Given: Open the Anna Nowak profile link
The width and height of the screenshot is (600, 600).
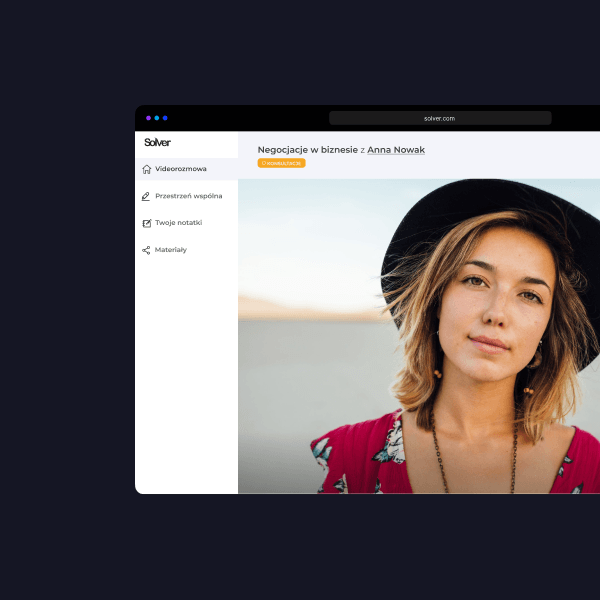Looking at the screenshot, I should [x=396, y=150].
